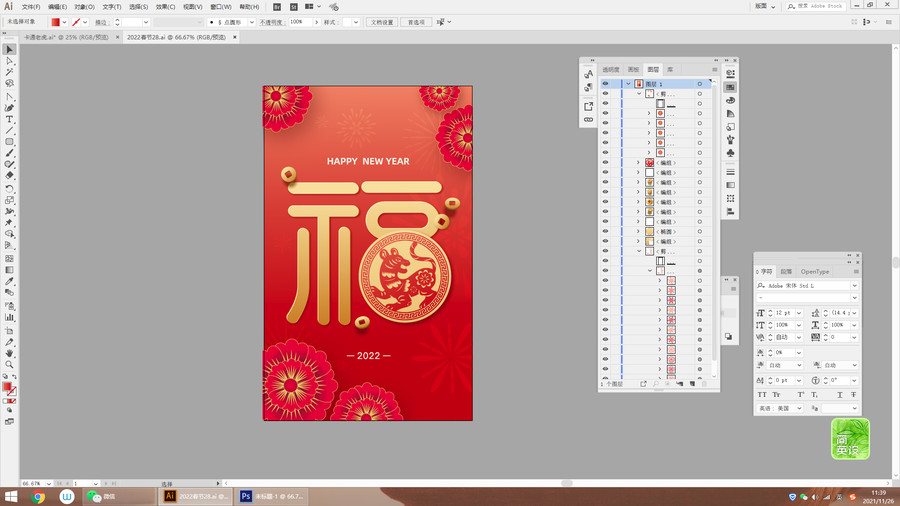900x506 pixels.
Task: Select the Rectangle tool
Action: [x=9, y=142]
